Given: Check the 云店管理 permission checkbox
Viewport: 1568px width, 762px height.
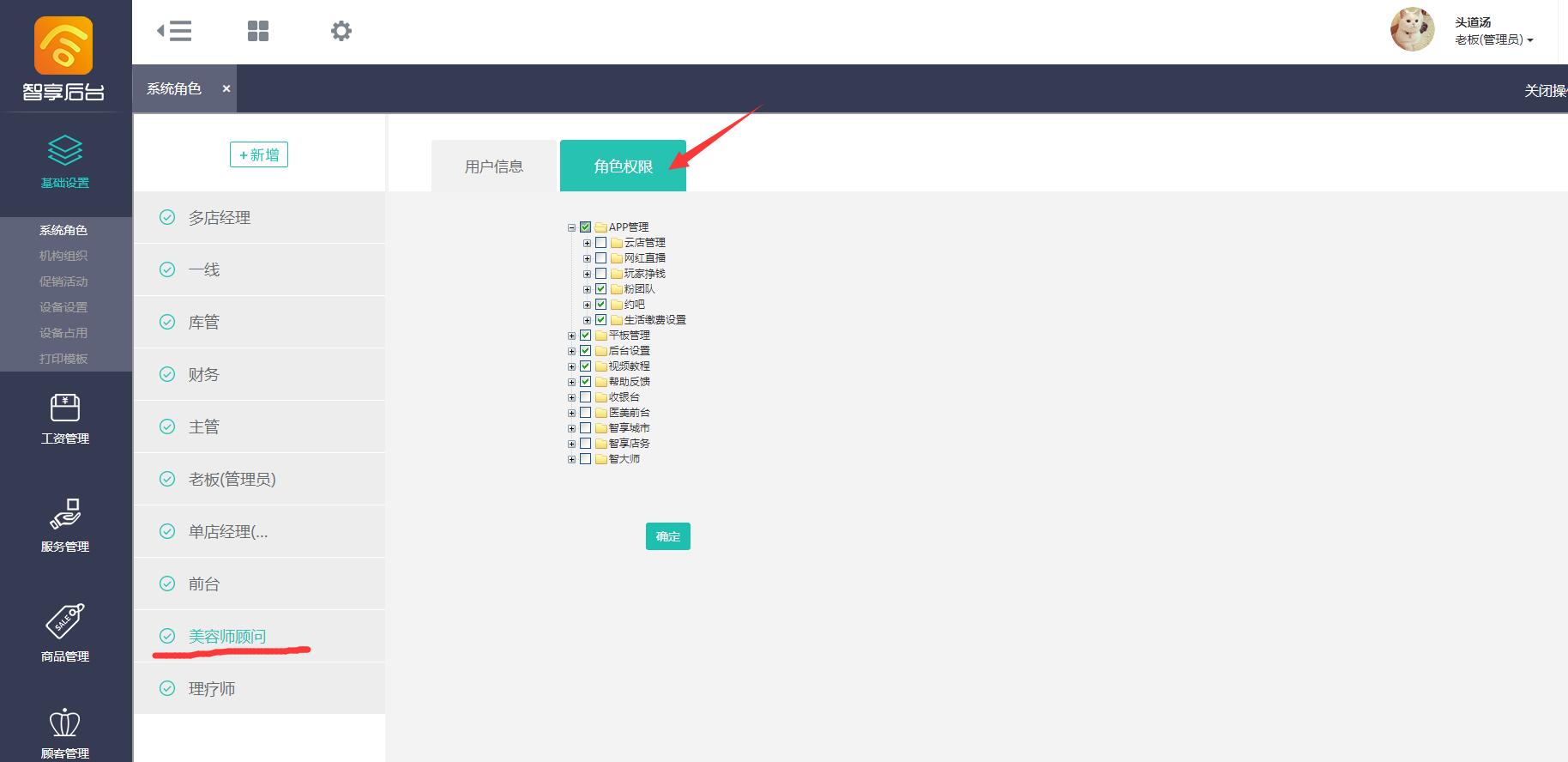Looking at the screenshot, I should click(601, 243).
